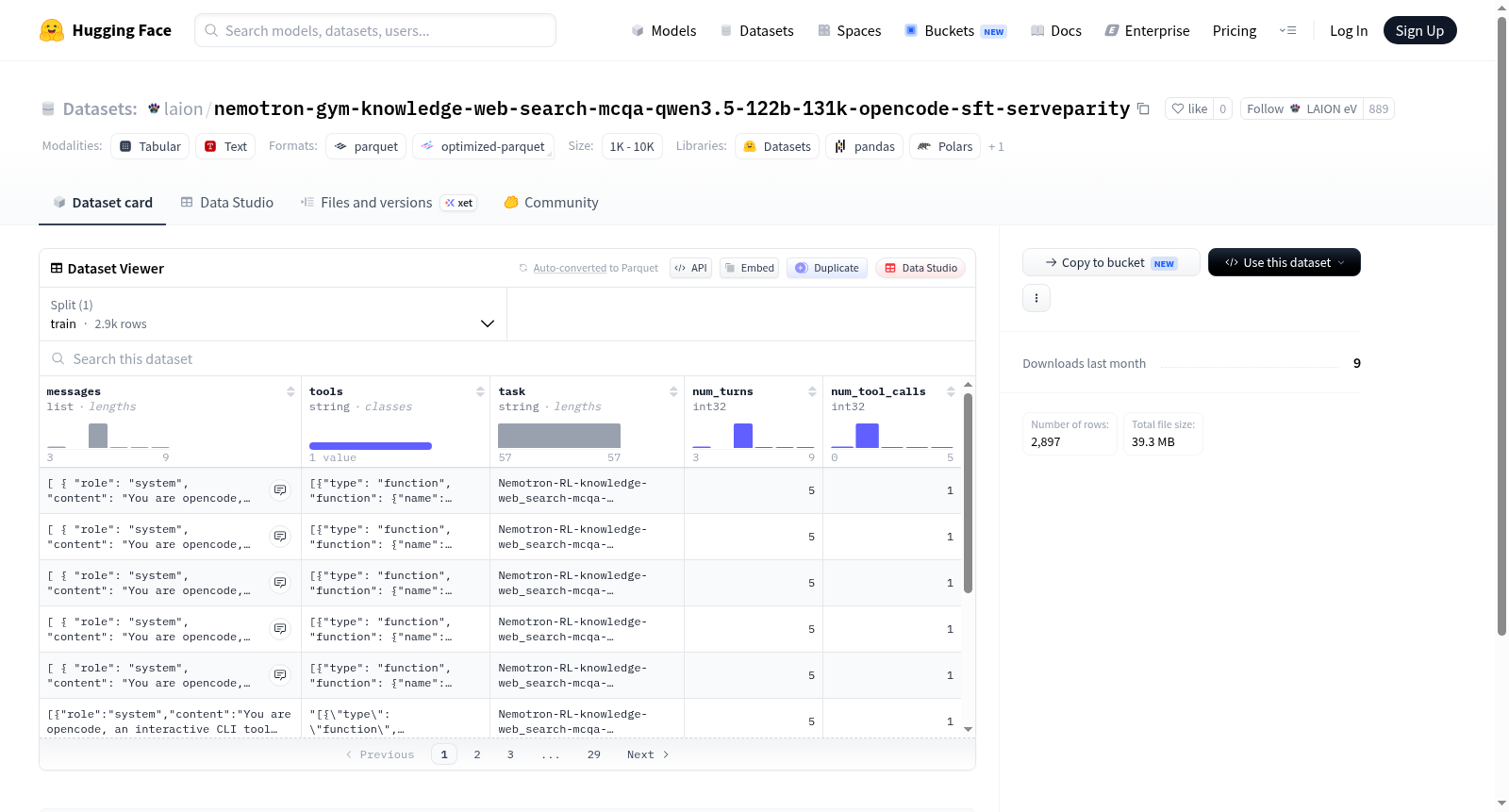The width and height of the screenshot is (1509, 812).
Task: Click the Log In link
Action: pyautogui.click(x=1348, y=30)
